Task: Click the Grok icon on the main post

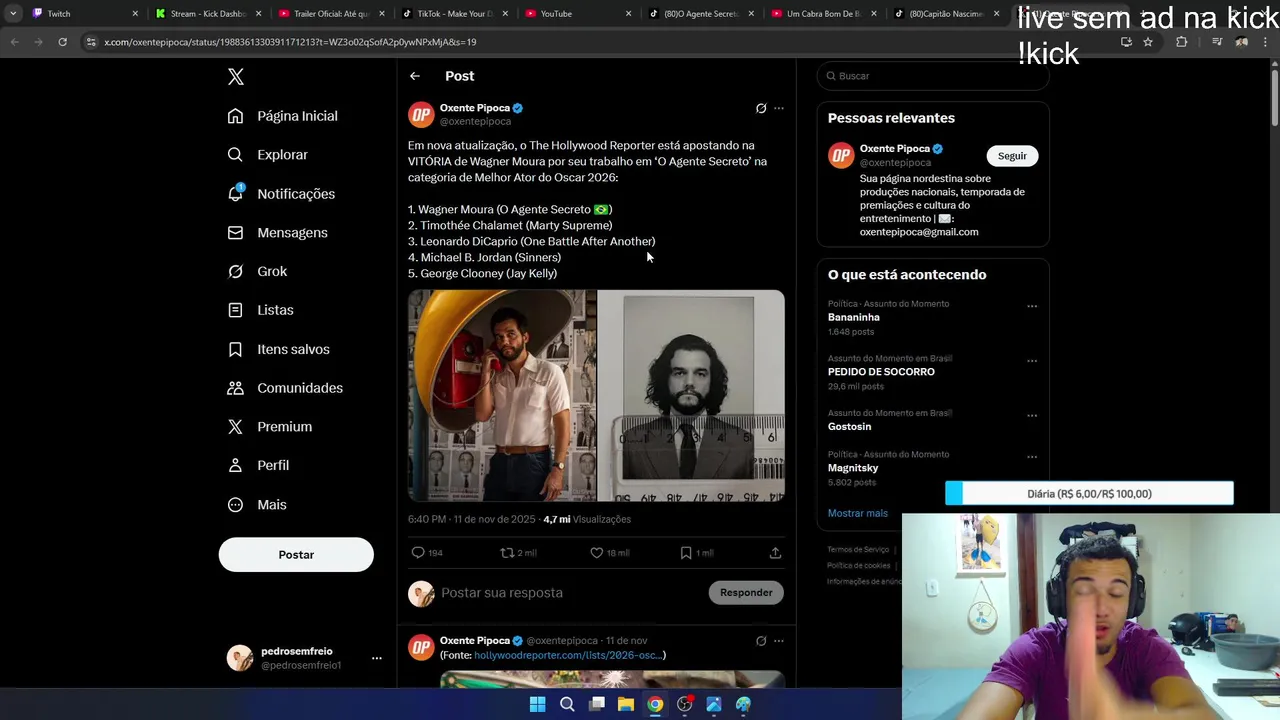Action: point(761,108)
